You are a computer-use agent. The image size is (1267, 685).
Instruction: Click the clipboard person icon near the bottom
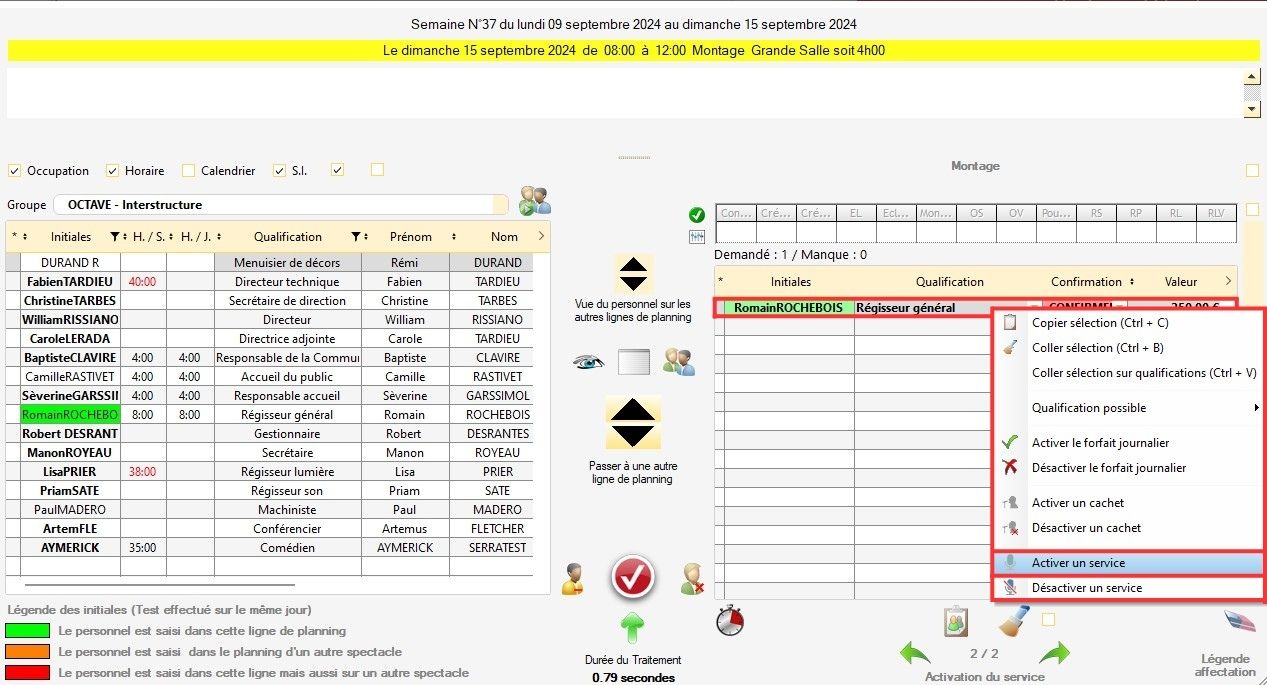[956, 621]
